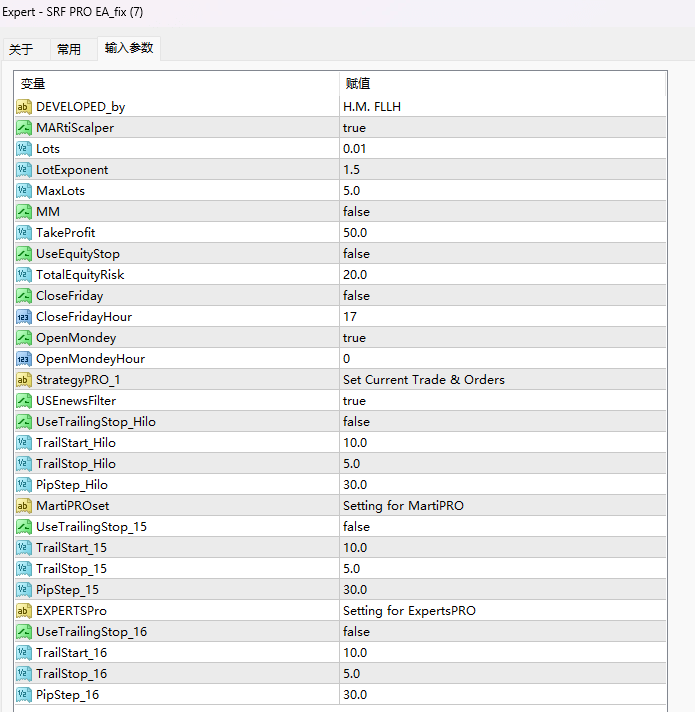The image size is (695, 712).
Task: Click the integer icon beside OpenMondeyHour
Action: pyautogui.click(x=24, y=359)
